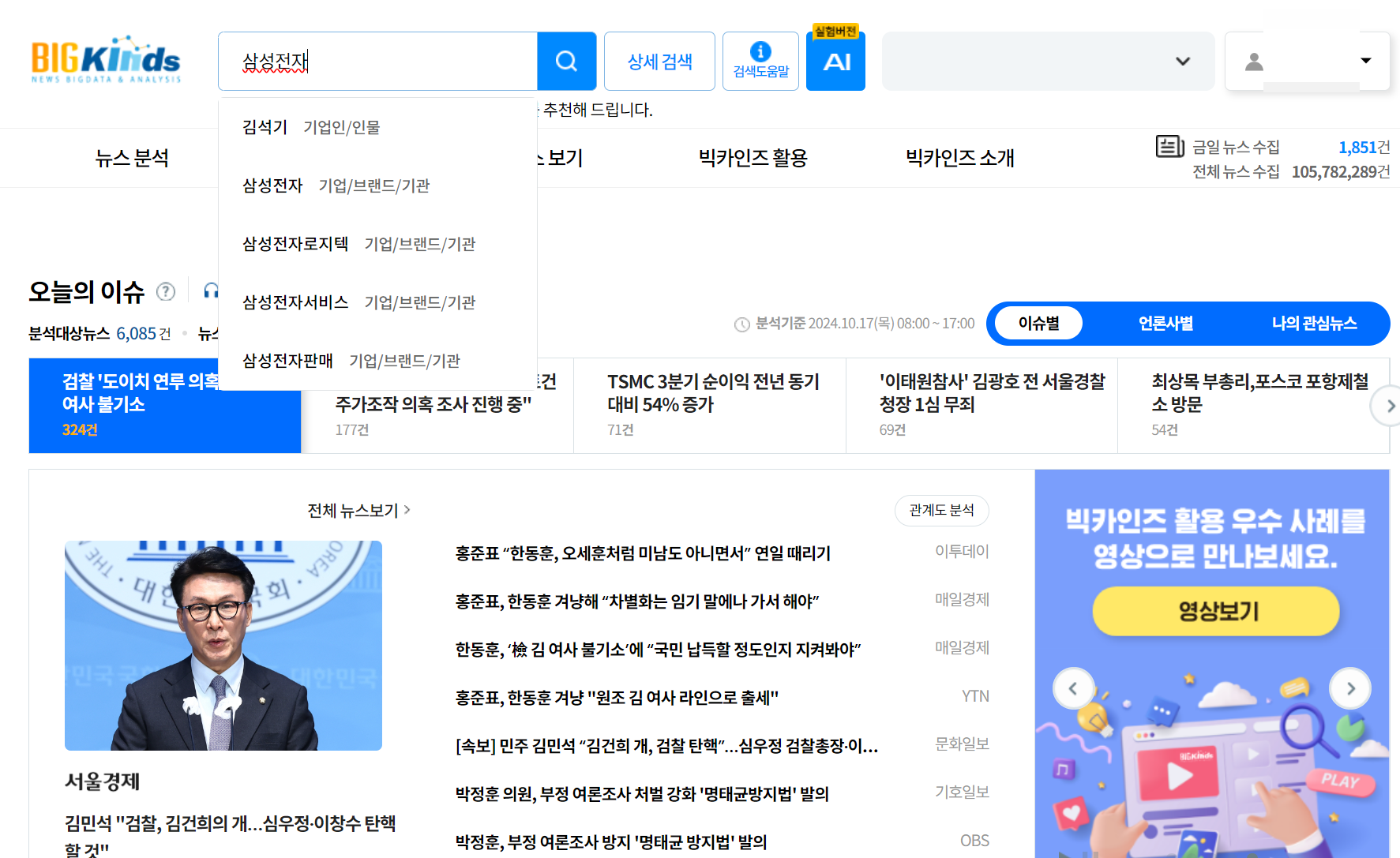Viewport: 1400px width, 858px height.
Task: Expand the empty gray dropdown box
Action: click(1048, 61)
